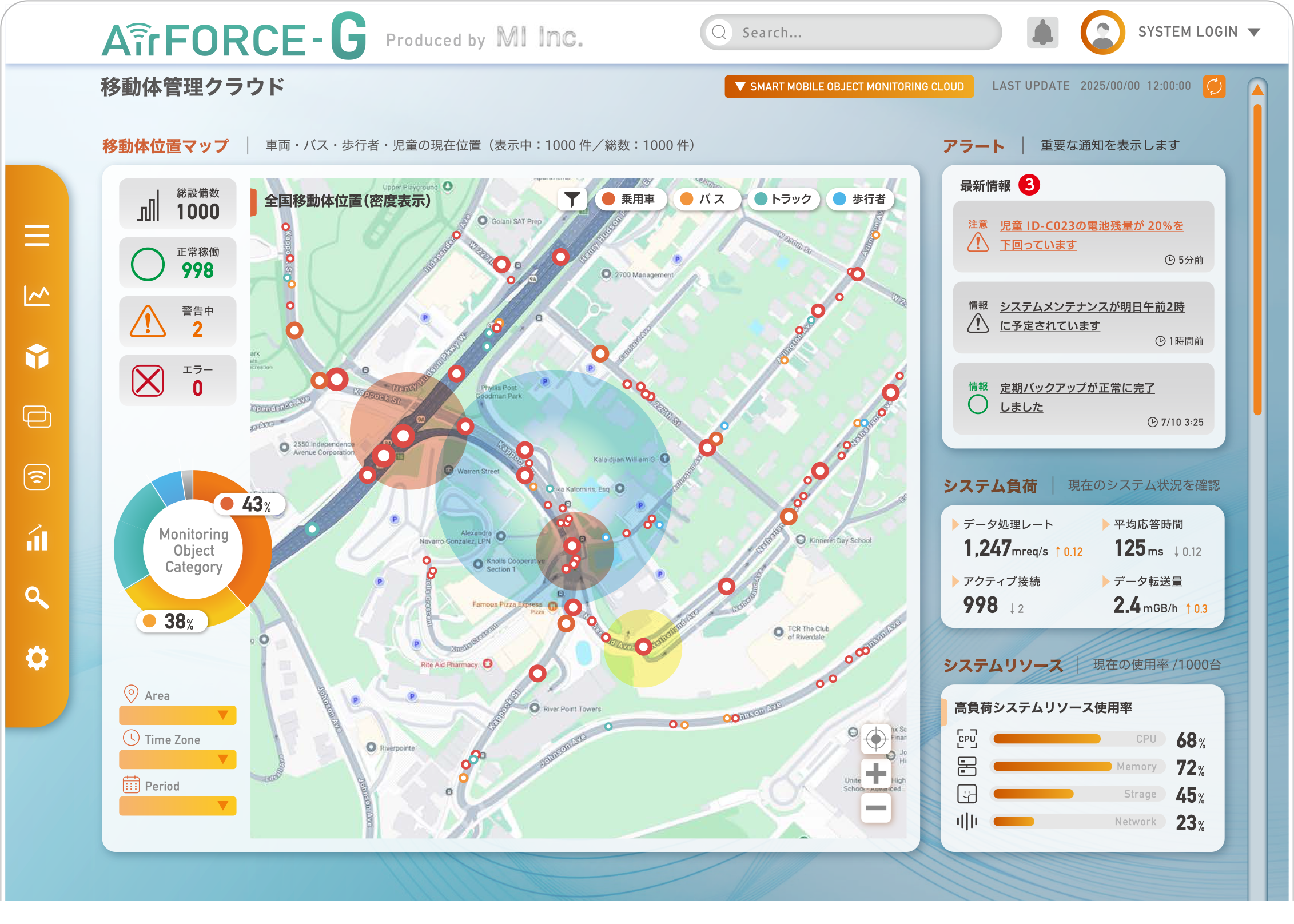Toggle the 乗用車 map legend filter

pos(630,199)
